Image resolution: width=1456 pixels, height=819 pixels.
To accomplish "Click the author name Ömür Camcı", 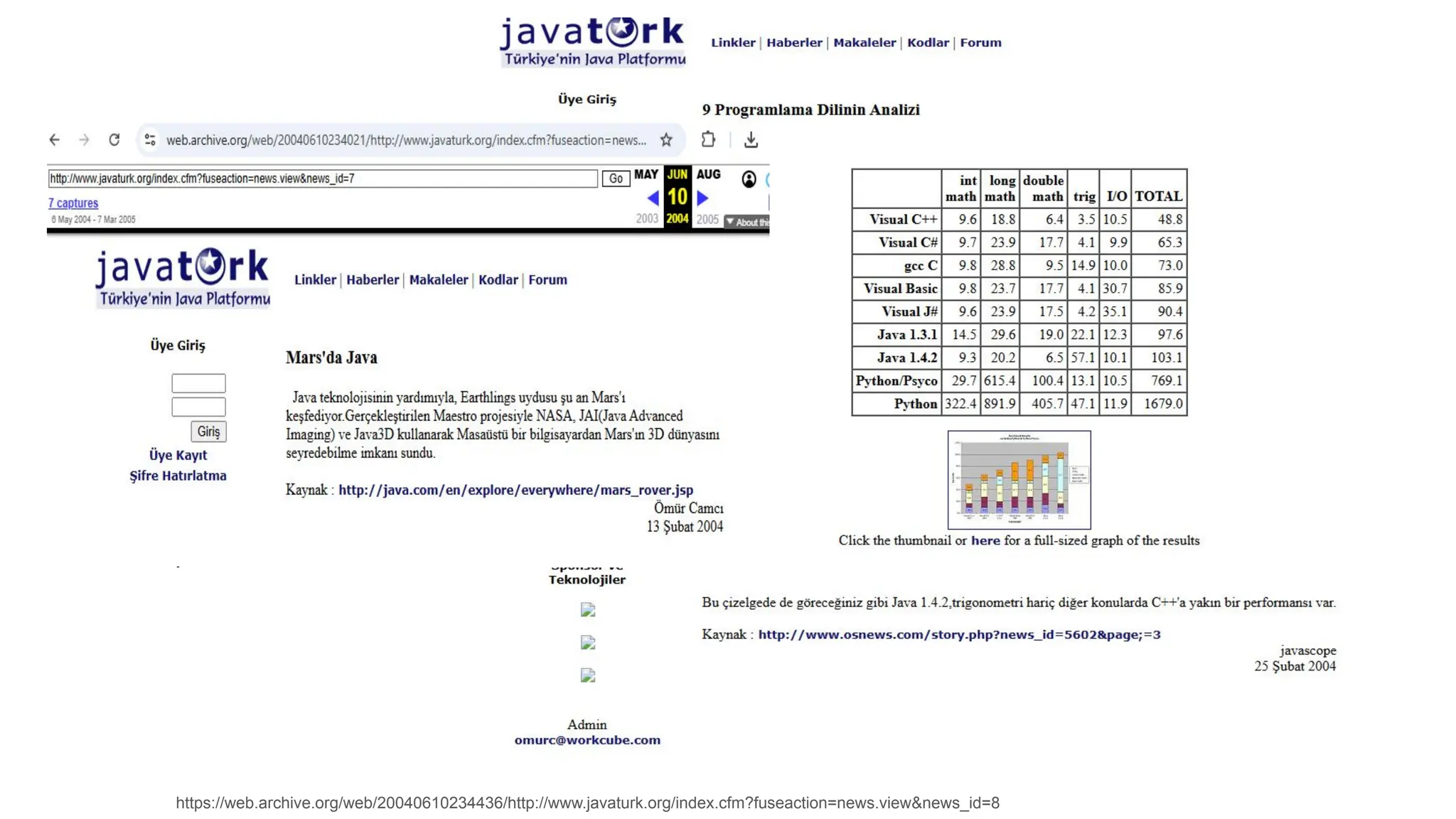I will [688, 508].
